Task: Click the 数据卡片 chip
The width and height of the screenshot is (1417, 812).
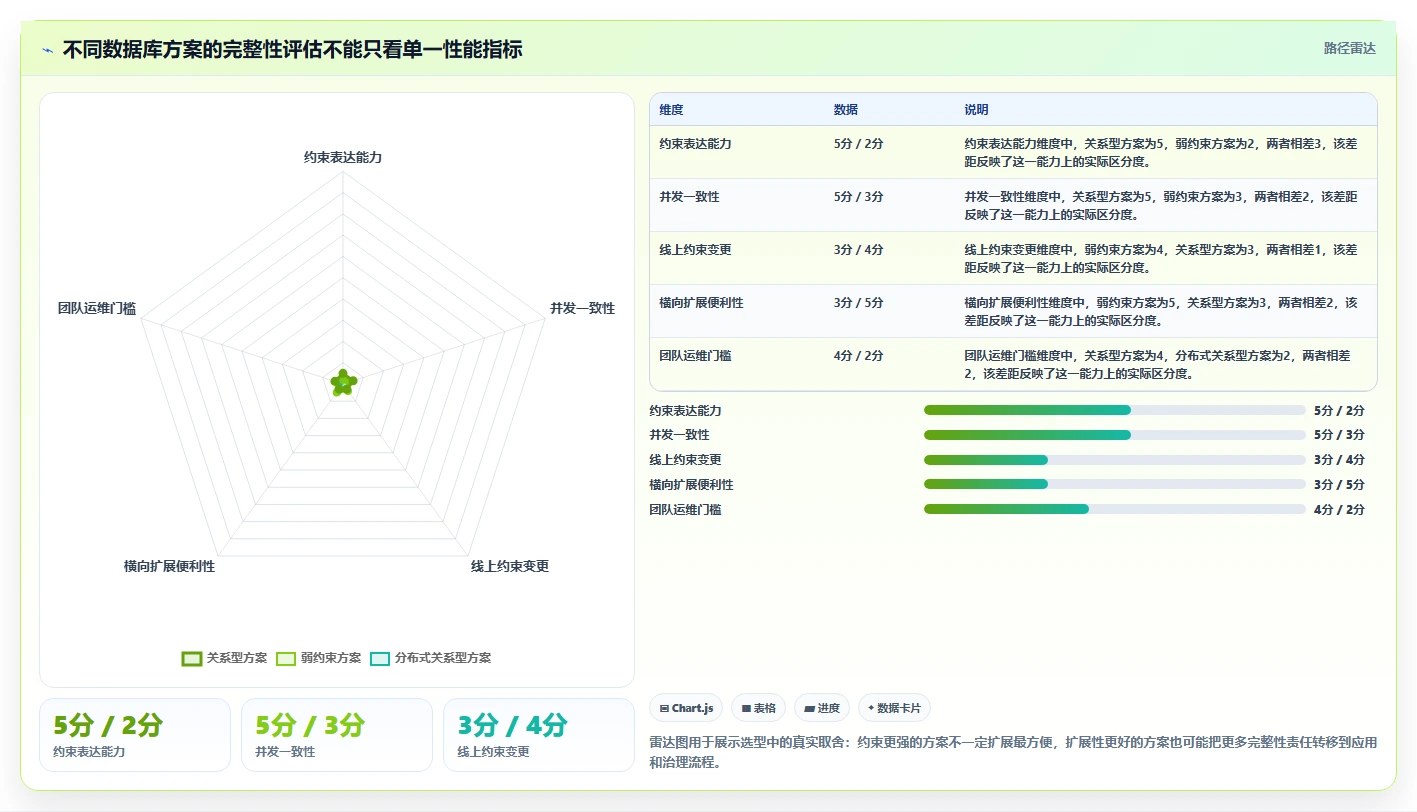Action: (x=894, y=708)
